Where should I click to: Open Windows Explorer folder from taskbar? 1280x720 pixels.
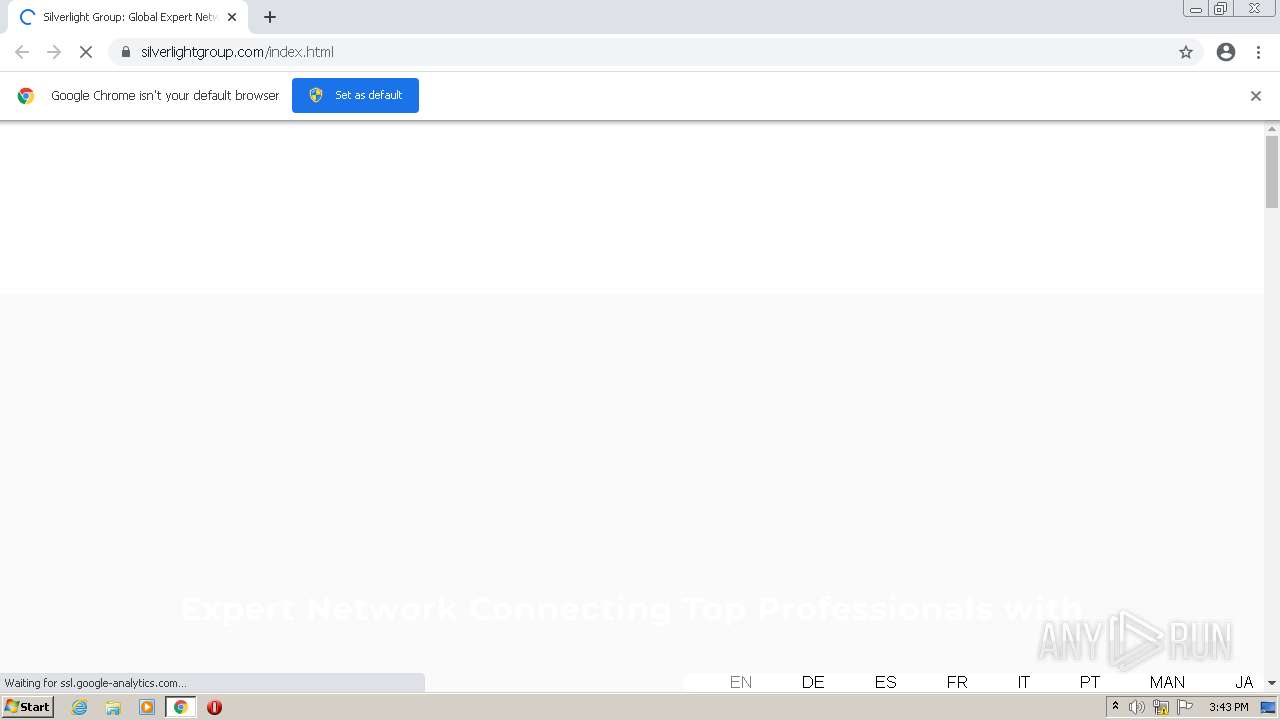coord(113,707)
